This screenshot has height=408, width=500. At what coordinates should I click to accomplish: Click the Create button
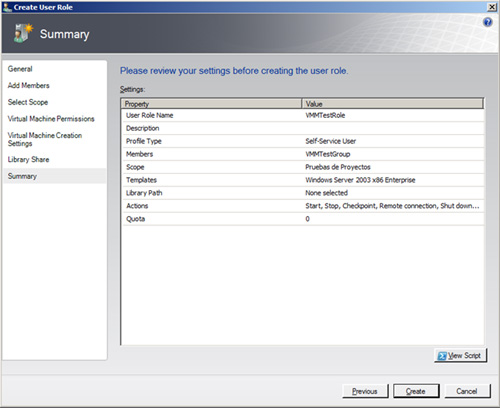click(x=416, y=391)
